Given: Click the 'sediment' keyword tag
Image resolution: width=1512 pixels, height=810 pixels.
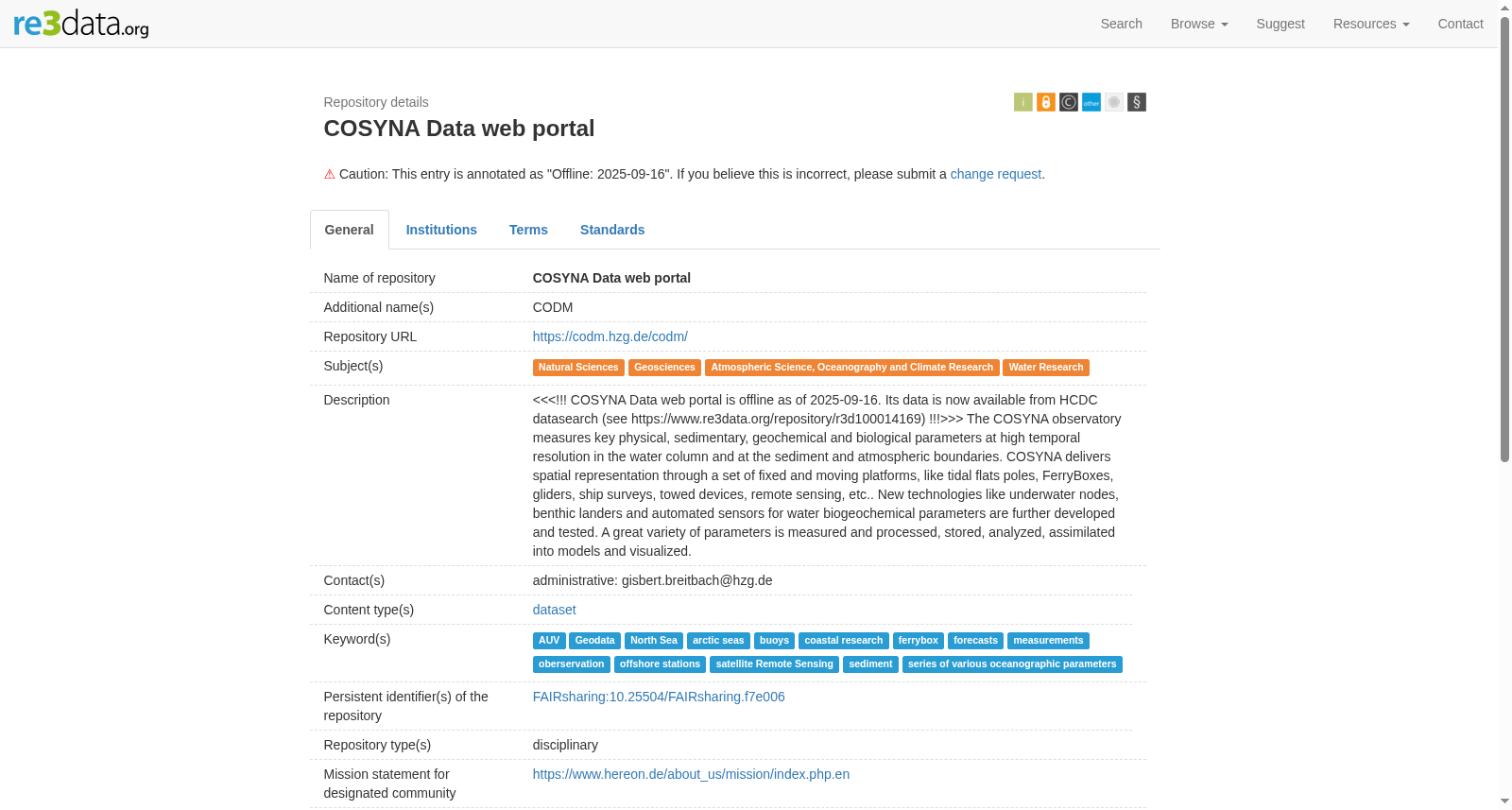Looking at the screenshot, I should coord(870,664).
